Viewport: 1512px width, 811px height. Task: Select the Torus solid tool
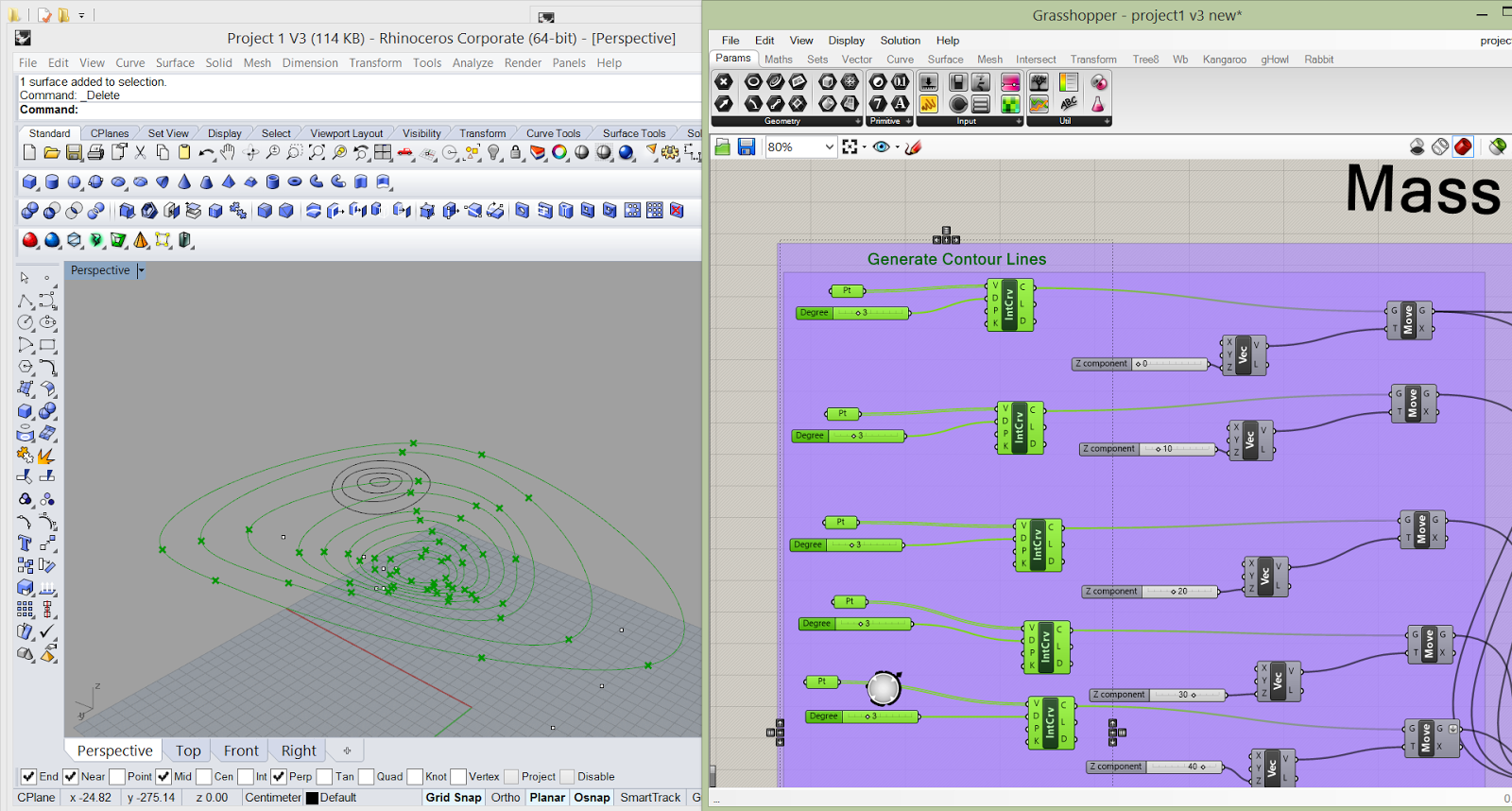pyautogui.click(x=295, y=181)
